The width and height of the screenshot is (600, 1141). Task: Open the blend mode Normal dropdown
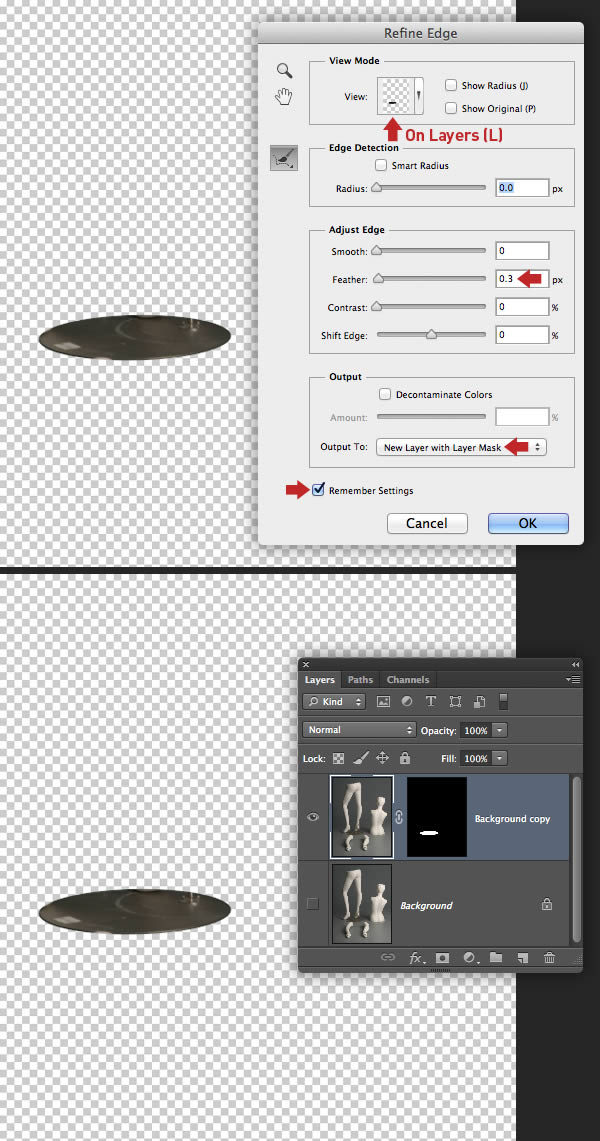pyautogui.click(x=359, y=730)
